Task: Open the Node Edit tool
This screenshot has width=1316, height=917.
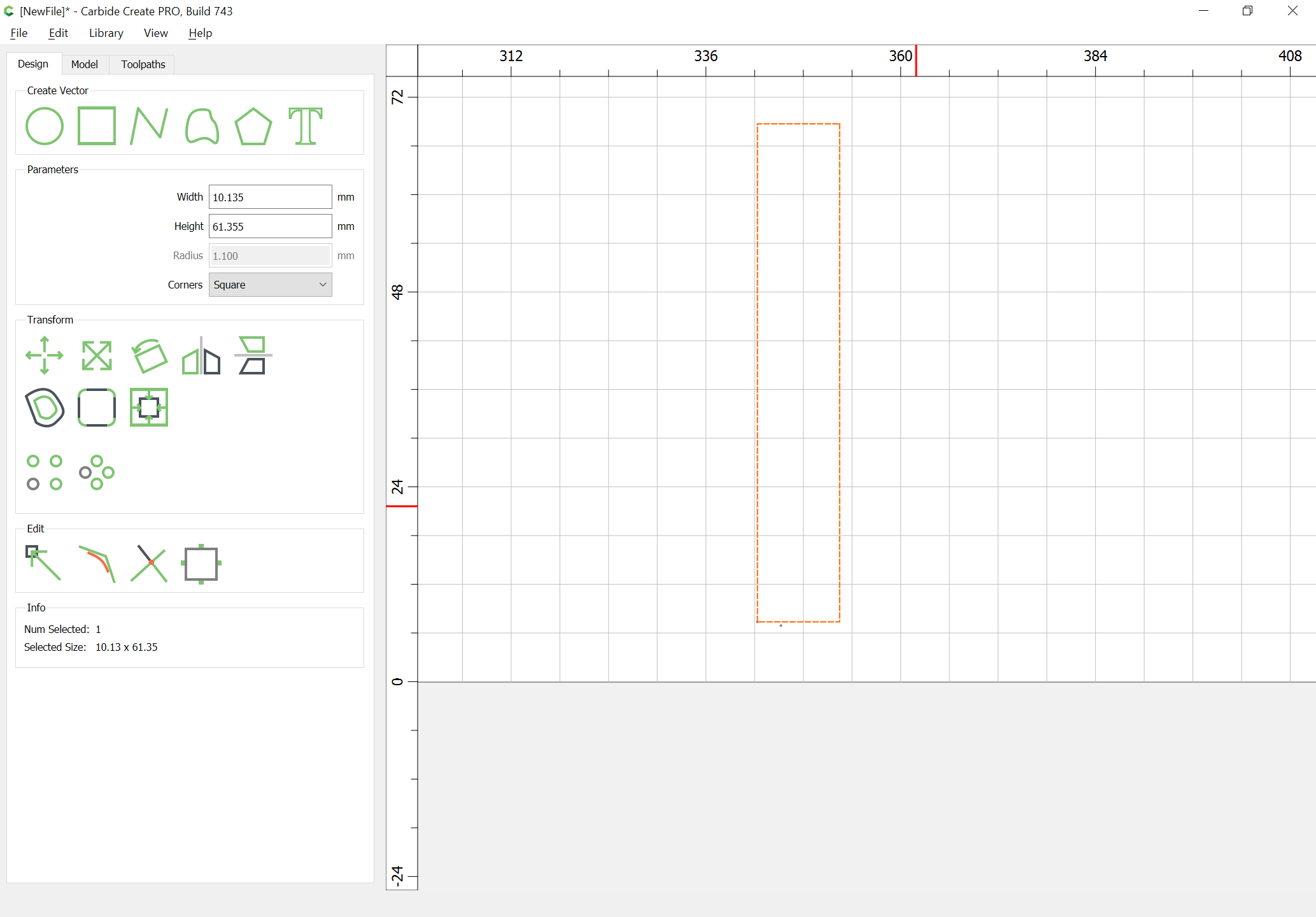Action: pyautogui.click(x=45, y=563)
